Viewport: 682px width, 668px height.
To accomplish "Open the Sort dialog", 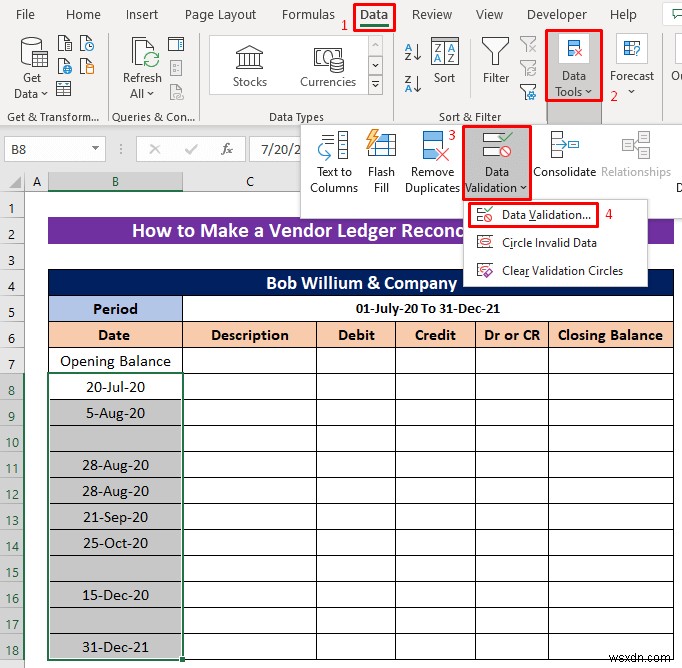I will (444, 61).
